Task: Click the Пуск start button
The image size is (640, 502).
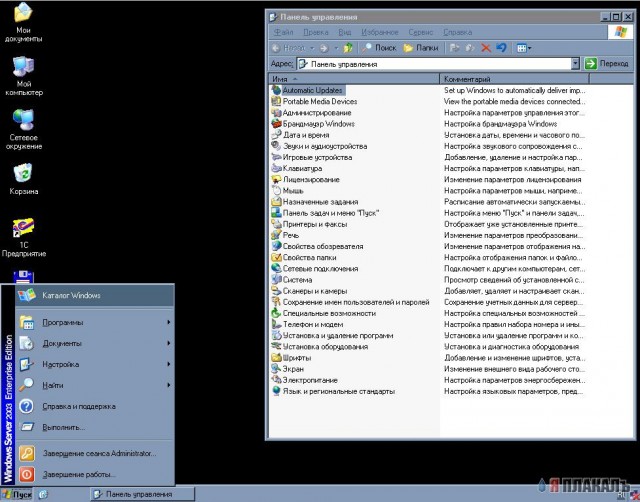Action: tap(17, 494)
